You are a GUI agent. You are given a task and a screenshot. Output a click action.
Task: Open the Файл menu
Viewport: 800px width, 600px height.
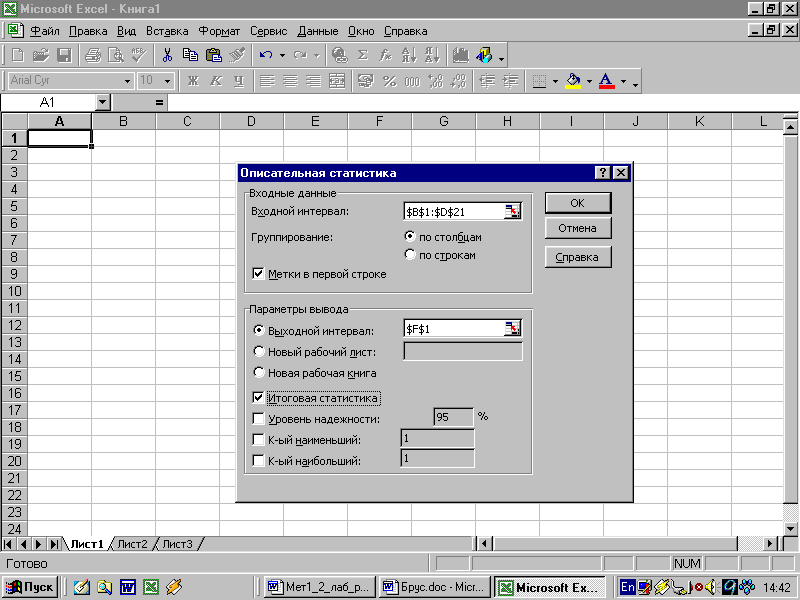point(45,31)
